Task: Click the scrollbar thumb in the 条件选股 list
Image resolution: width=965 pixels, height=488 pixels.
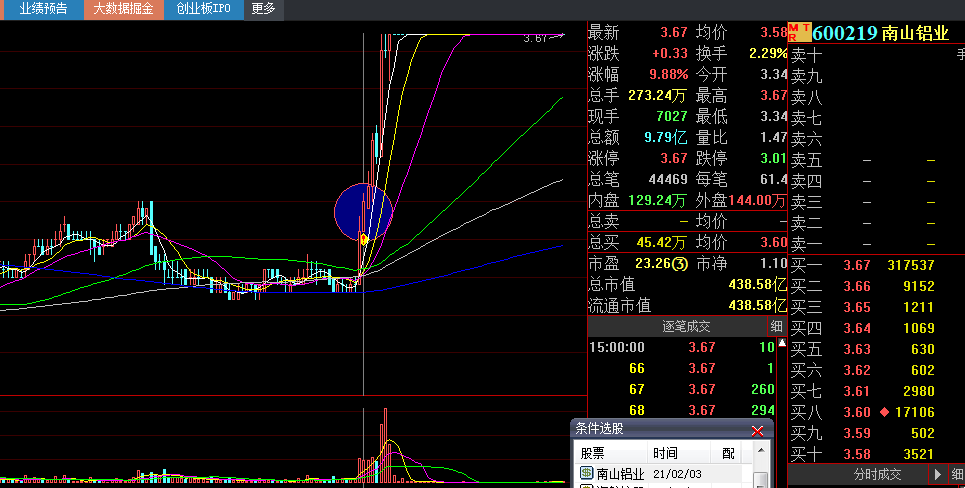Action: tap(761, 480)
